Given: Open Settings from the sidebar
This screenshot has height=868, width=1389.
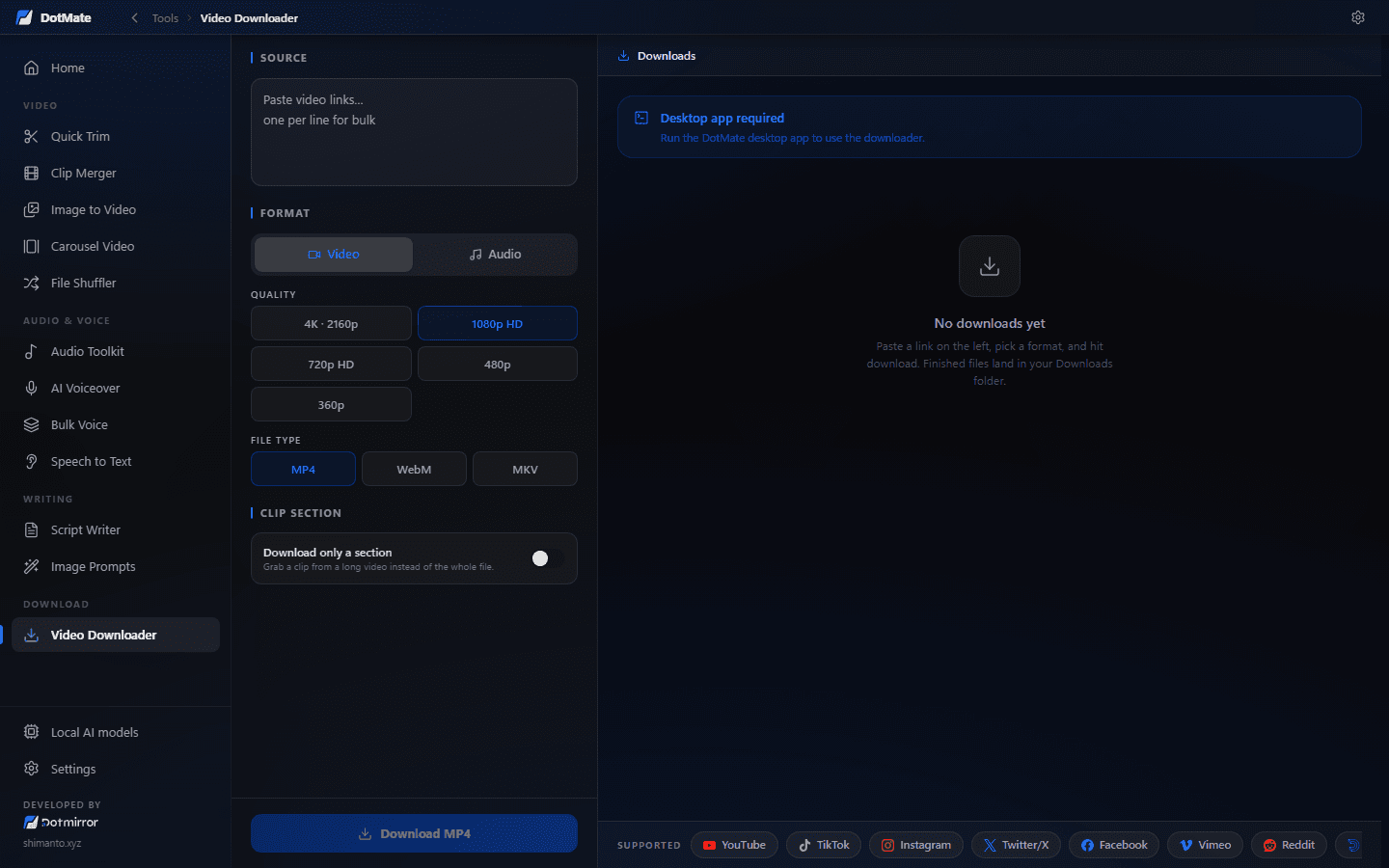Looking at the screenshot, I should point(116,769).
